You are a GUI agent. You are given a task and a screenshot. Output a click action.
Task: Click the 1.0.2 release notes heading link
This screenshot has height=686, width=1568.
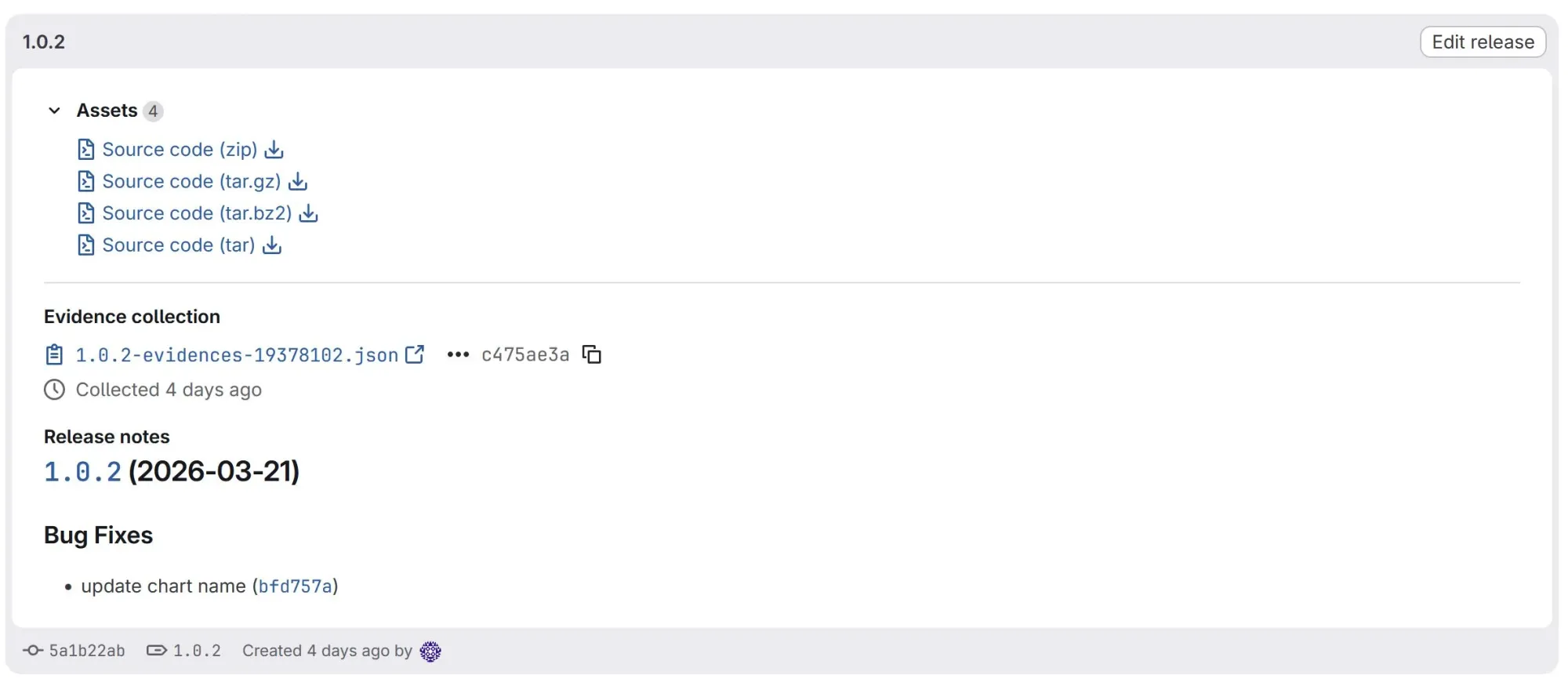tap(82, 470)
